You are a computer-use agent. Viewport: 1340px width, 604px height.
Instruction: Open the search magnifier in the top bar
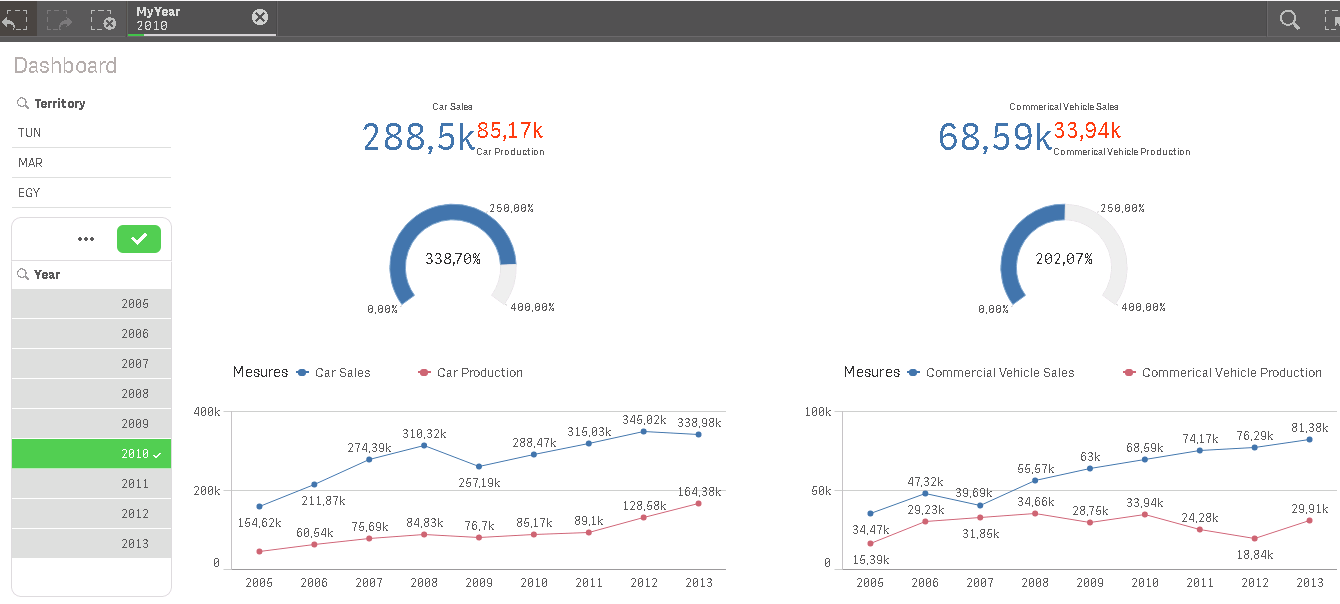click(1290, 19)
